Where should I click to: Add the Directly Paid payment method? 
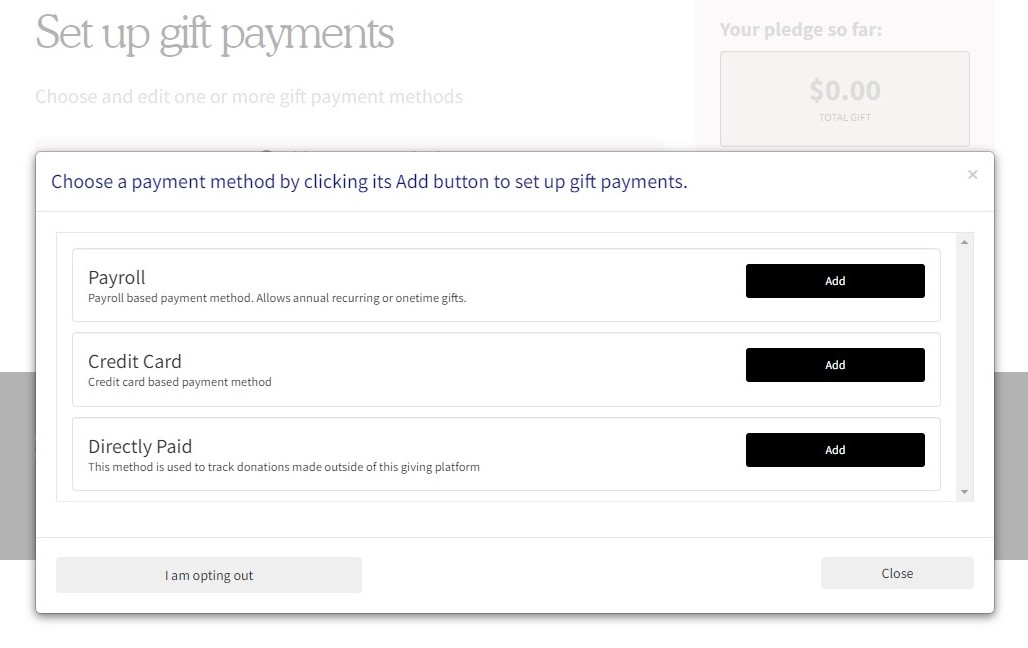pyautogui.click(x=835, y=450)
